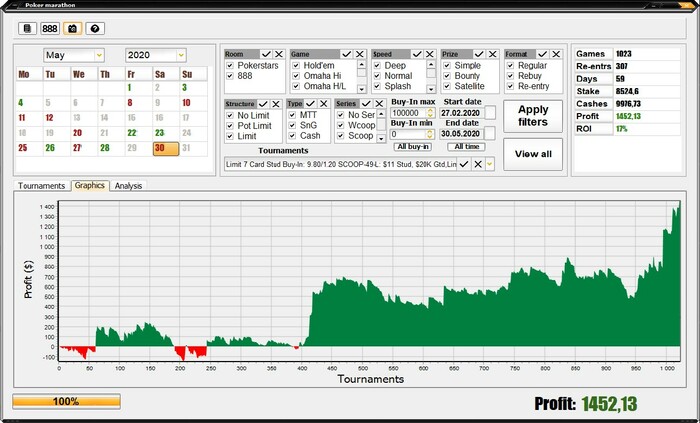Switch to the Analysis tab

128,186
